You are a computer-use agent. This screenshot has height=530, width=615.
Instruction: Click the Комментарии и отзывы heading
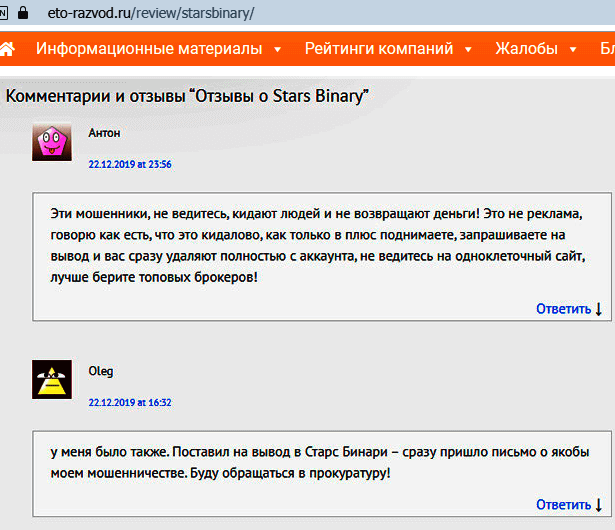click(188, 96)
